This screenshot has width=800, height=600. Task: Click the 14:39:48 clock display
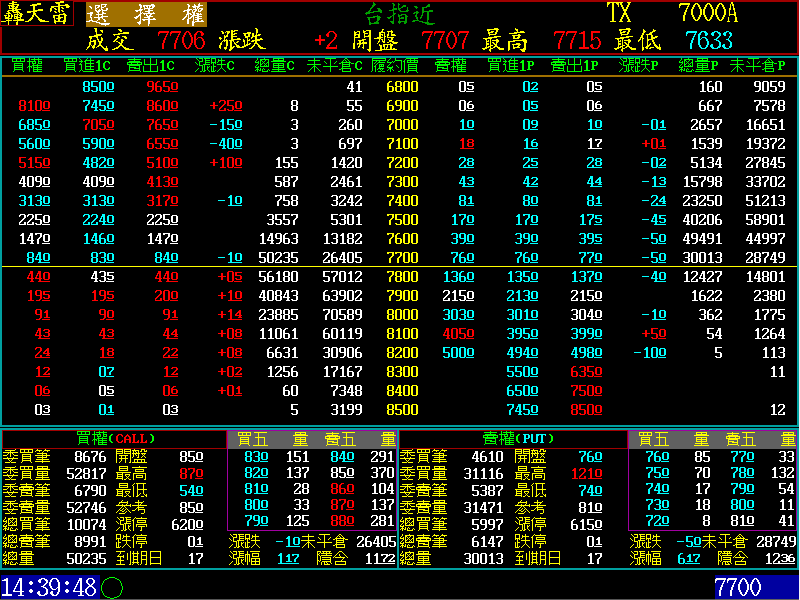coord(50,588)
